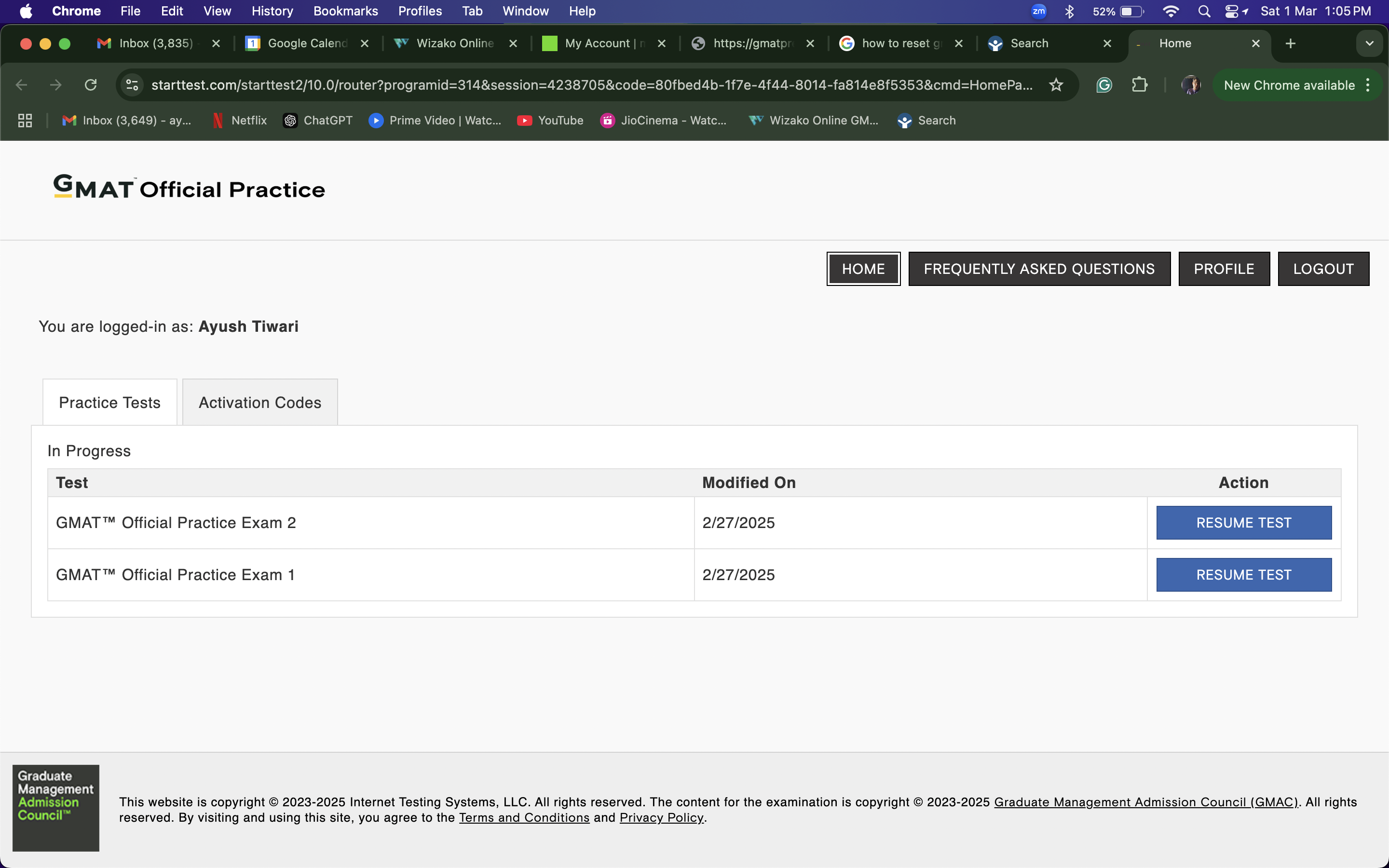Open FREQUENTLY ASKED QUESTIONS page

pyautogui.click(x=1039, y=269)
